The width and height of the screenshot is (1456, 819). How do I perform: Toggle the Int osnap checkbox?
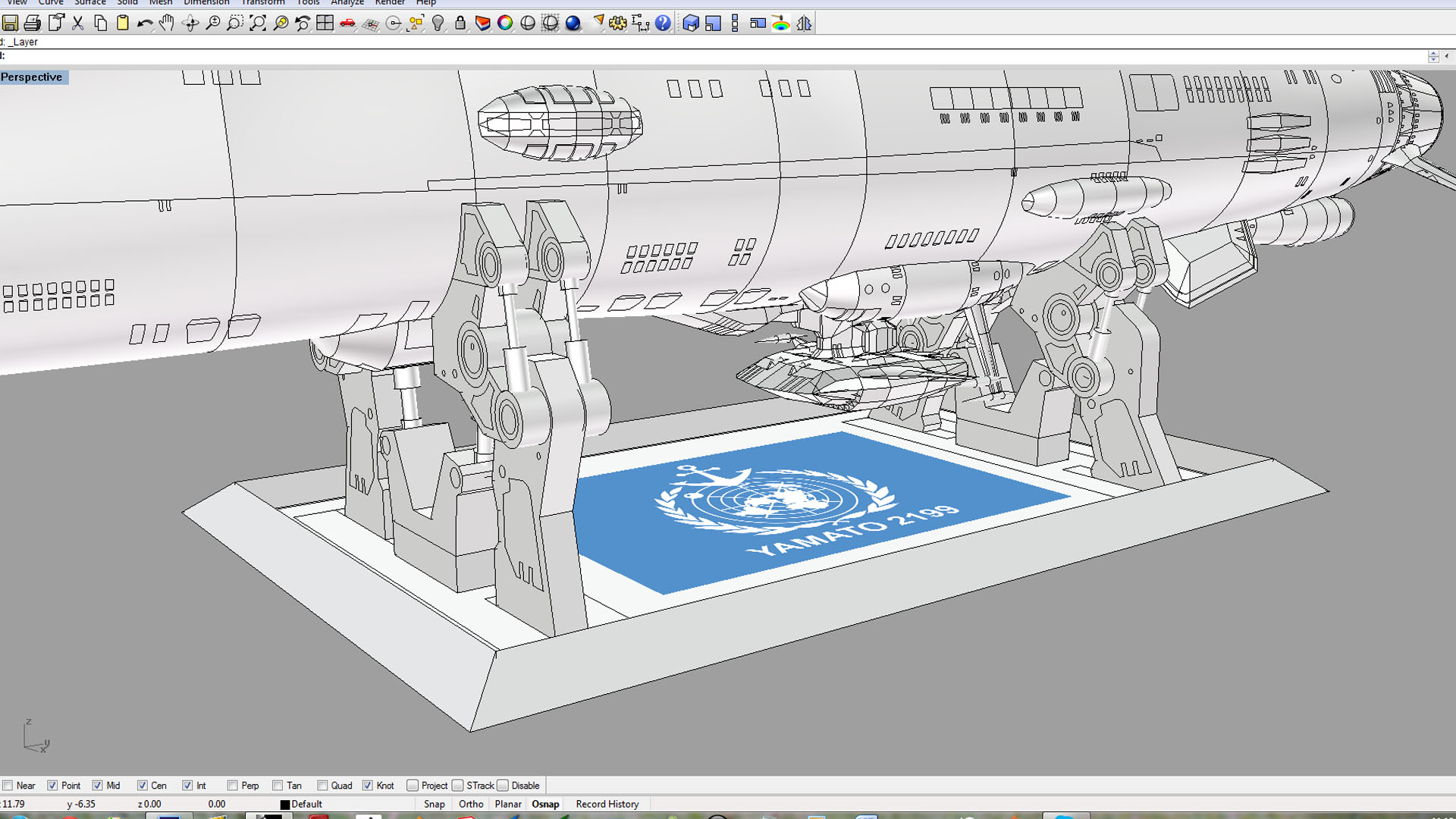pyautogui.click(x=187, y=786)
